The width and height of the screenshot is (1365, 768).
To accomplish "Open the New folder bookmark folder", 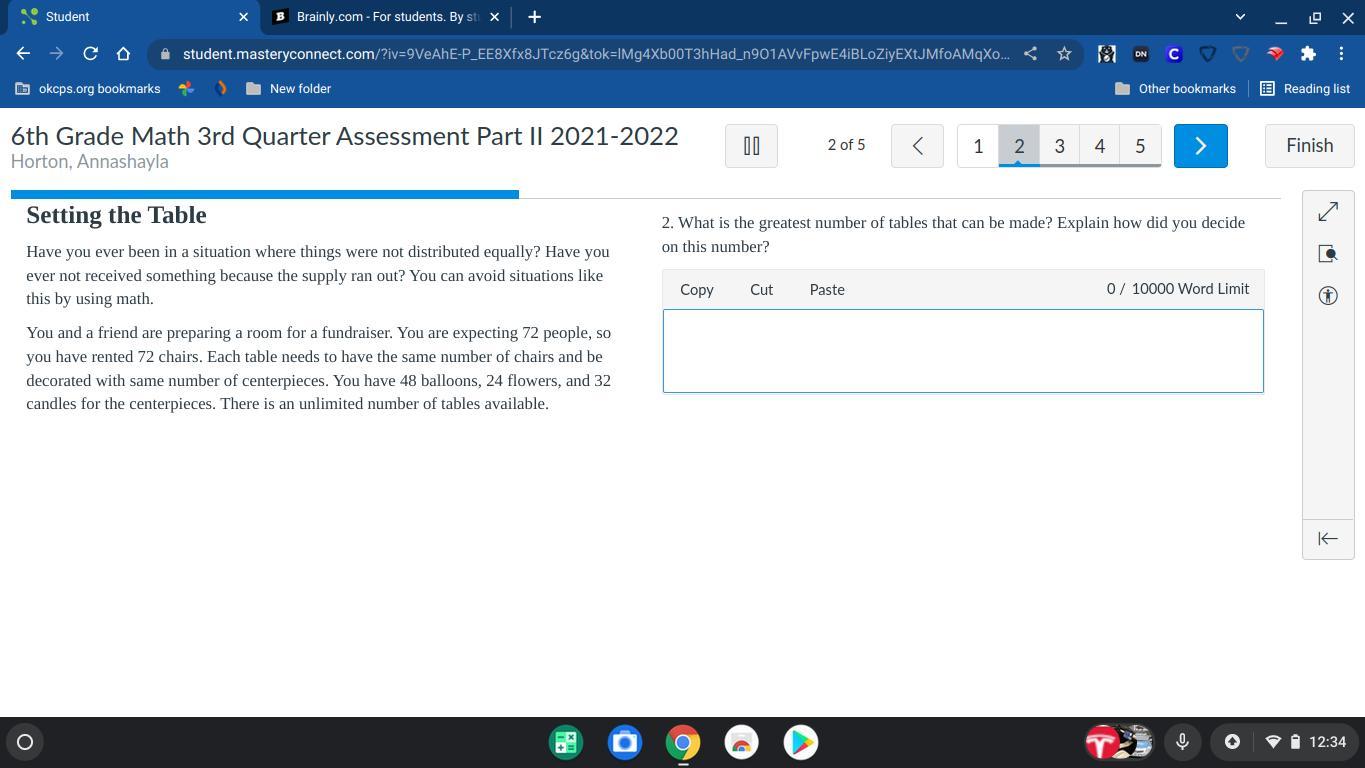I will click(288, 89).
